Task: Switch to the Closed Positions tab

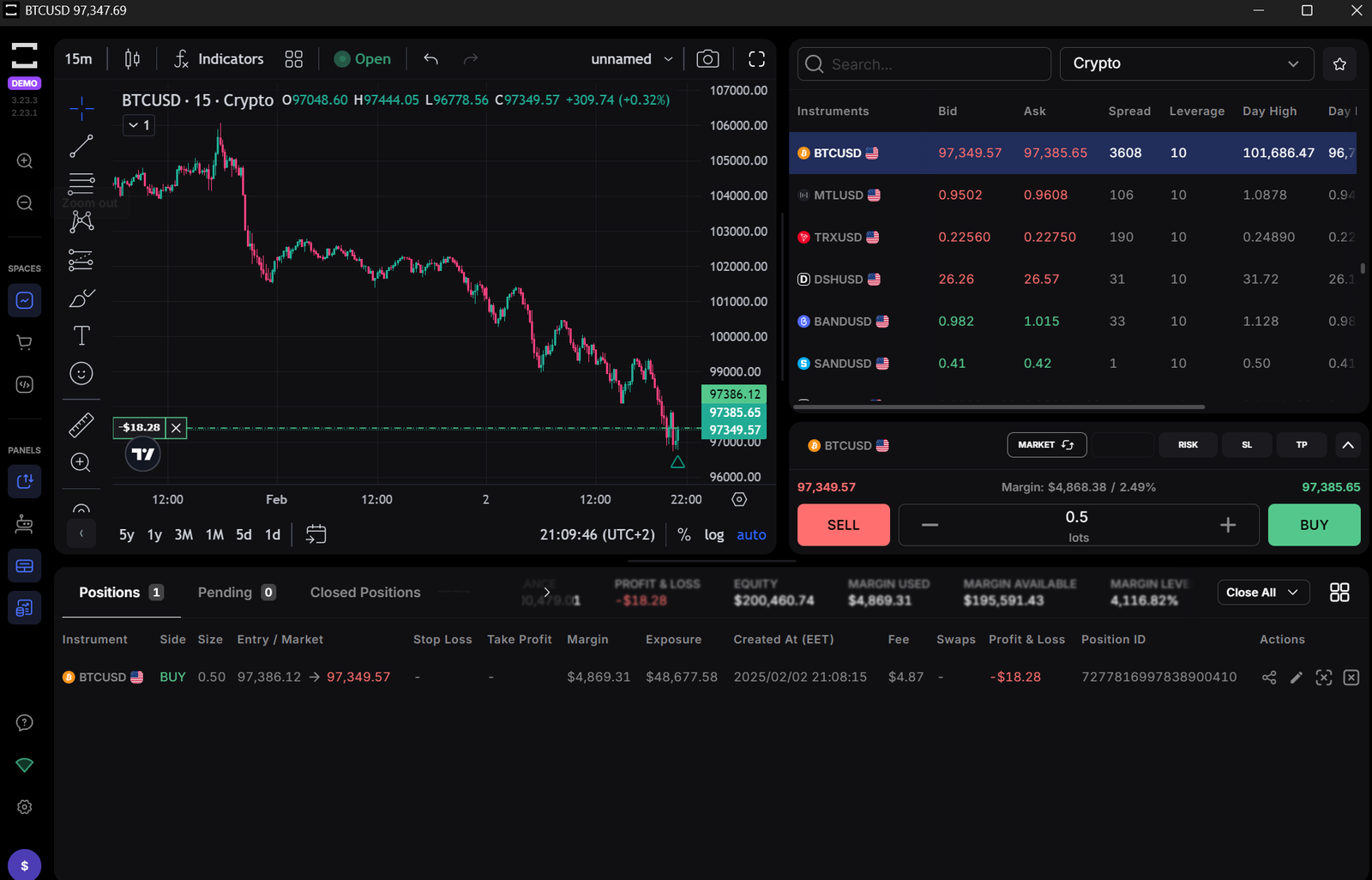Action: click(x=365, y=593)
